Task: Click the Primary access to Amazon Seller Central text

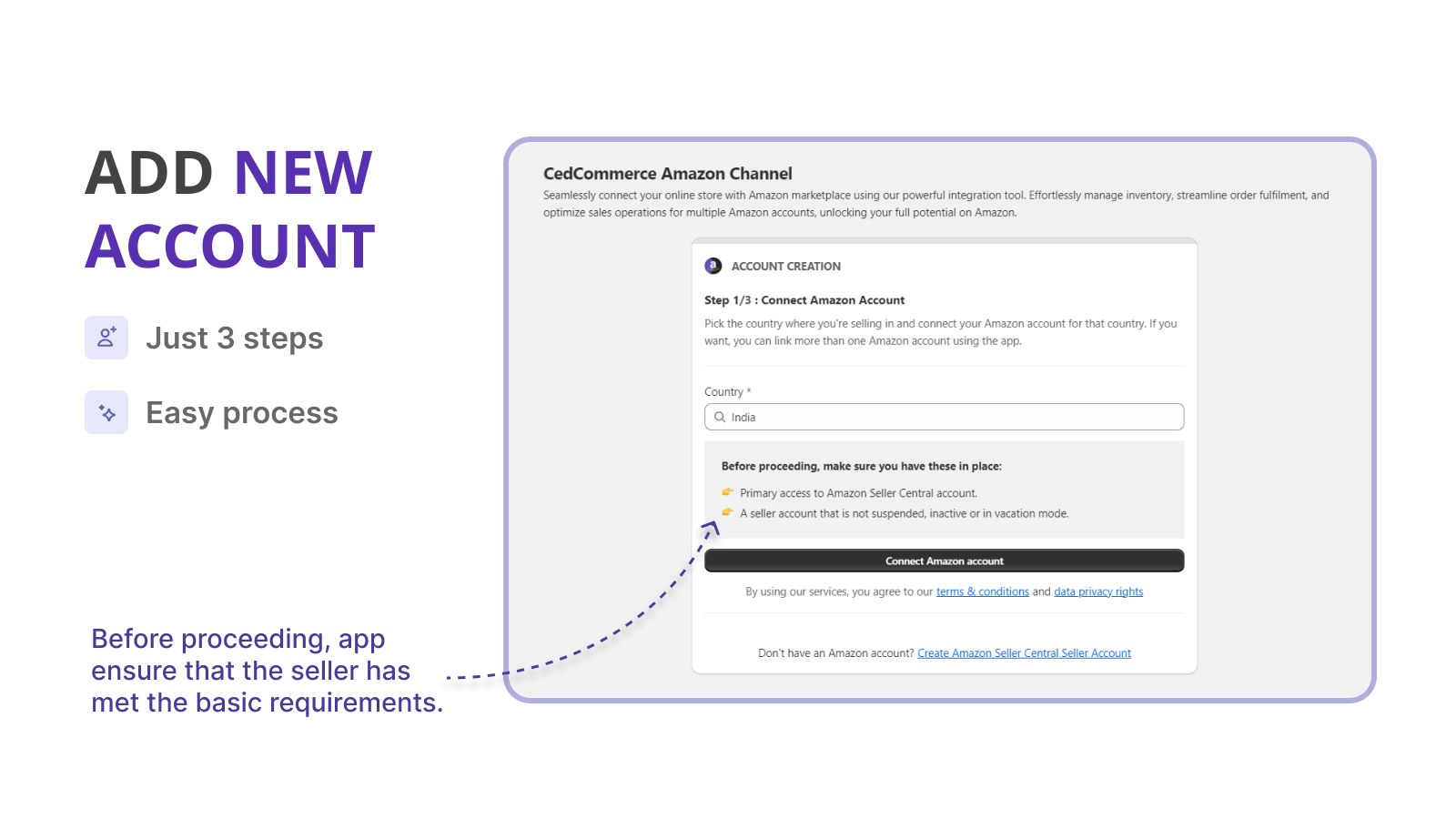Action: (858, 493)
